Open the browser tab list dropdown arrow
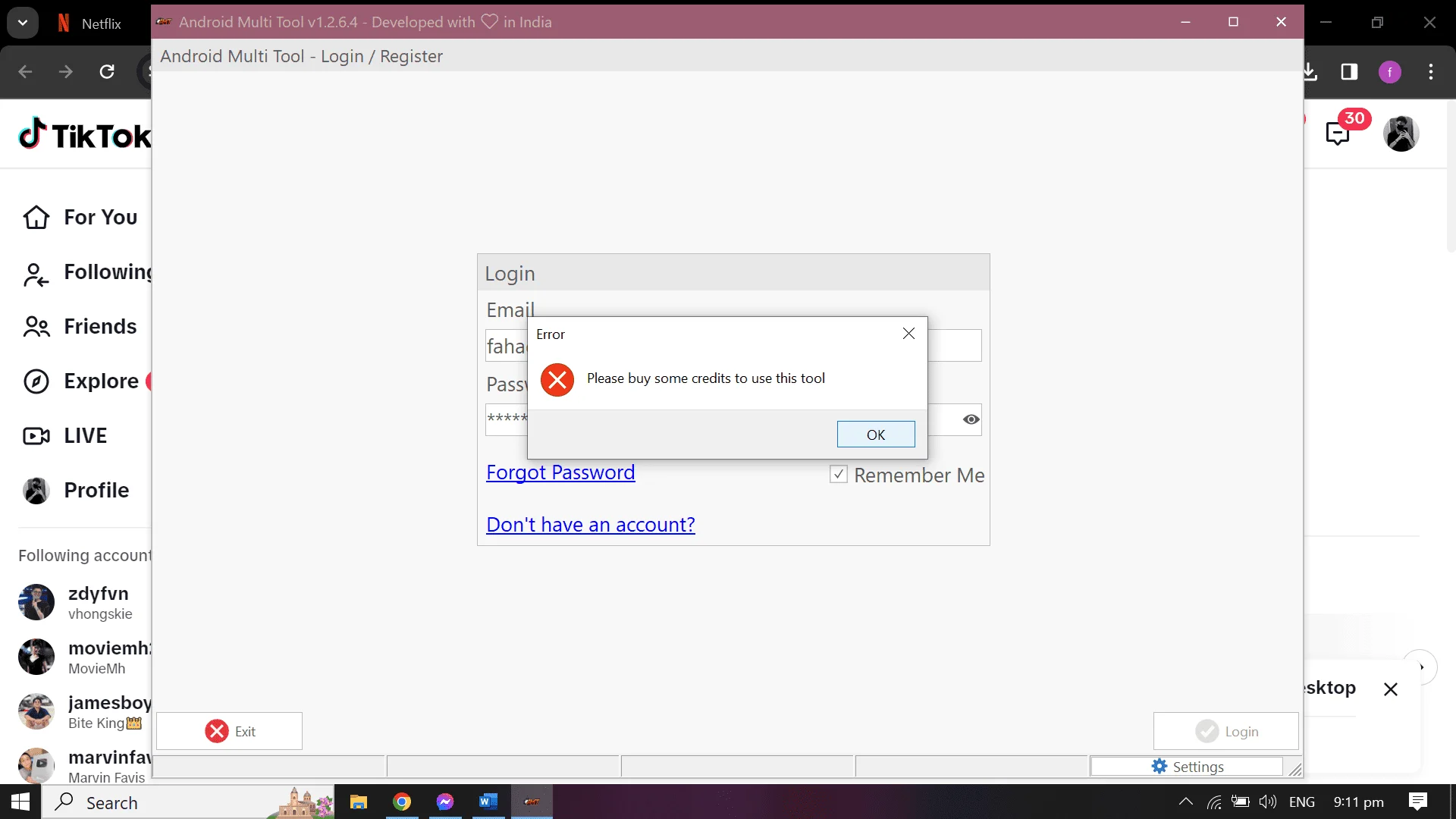Viewport: 1456px width, 819px height. pos(23,23)
